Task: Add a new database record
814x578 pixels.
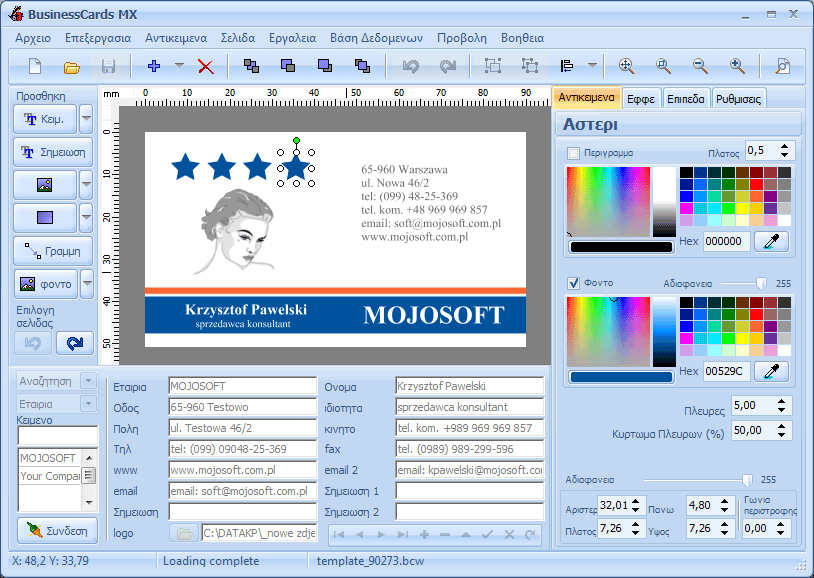Action: click(x=424, y=534)
